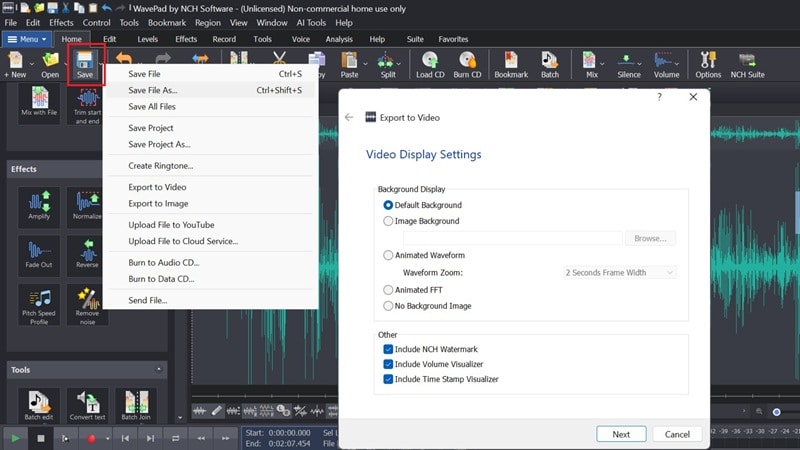
Task: Click the help question mark in dialog
Action: click(659, 97)
